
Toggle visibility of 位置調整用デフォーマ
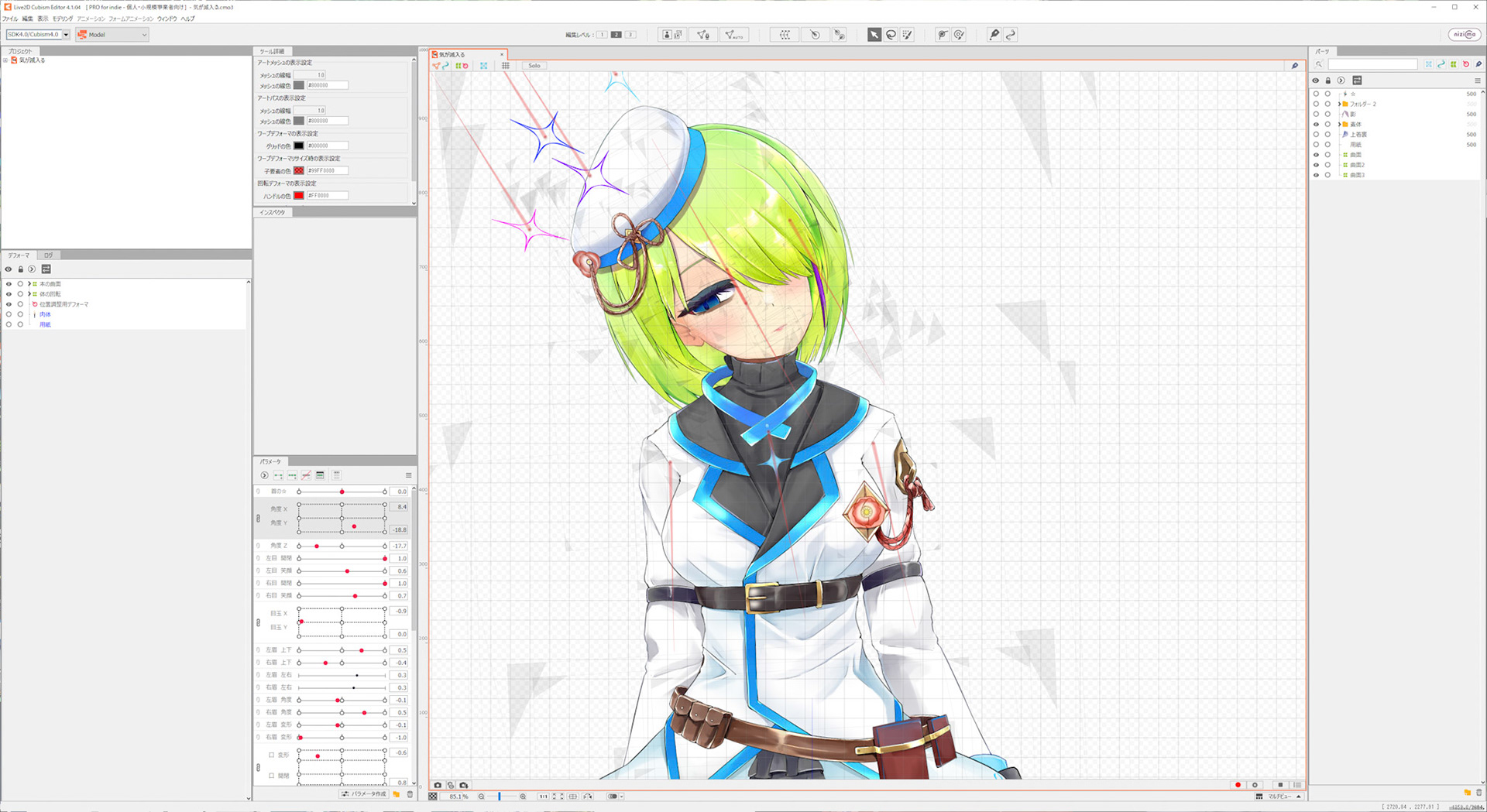click(9, 304)
